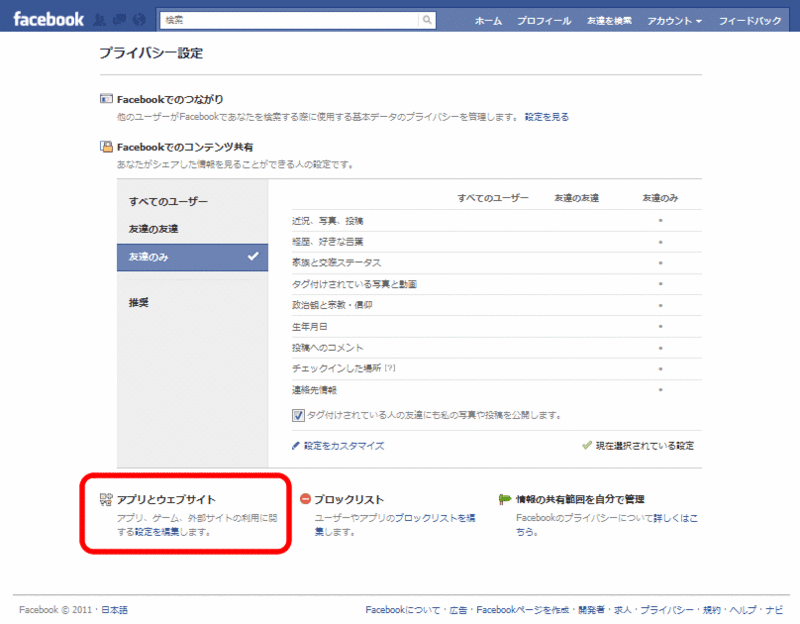Click the アプリとウェブサイト heading
800x624 pixels.
tap(166, 500)
